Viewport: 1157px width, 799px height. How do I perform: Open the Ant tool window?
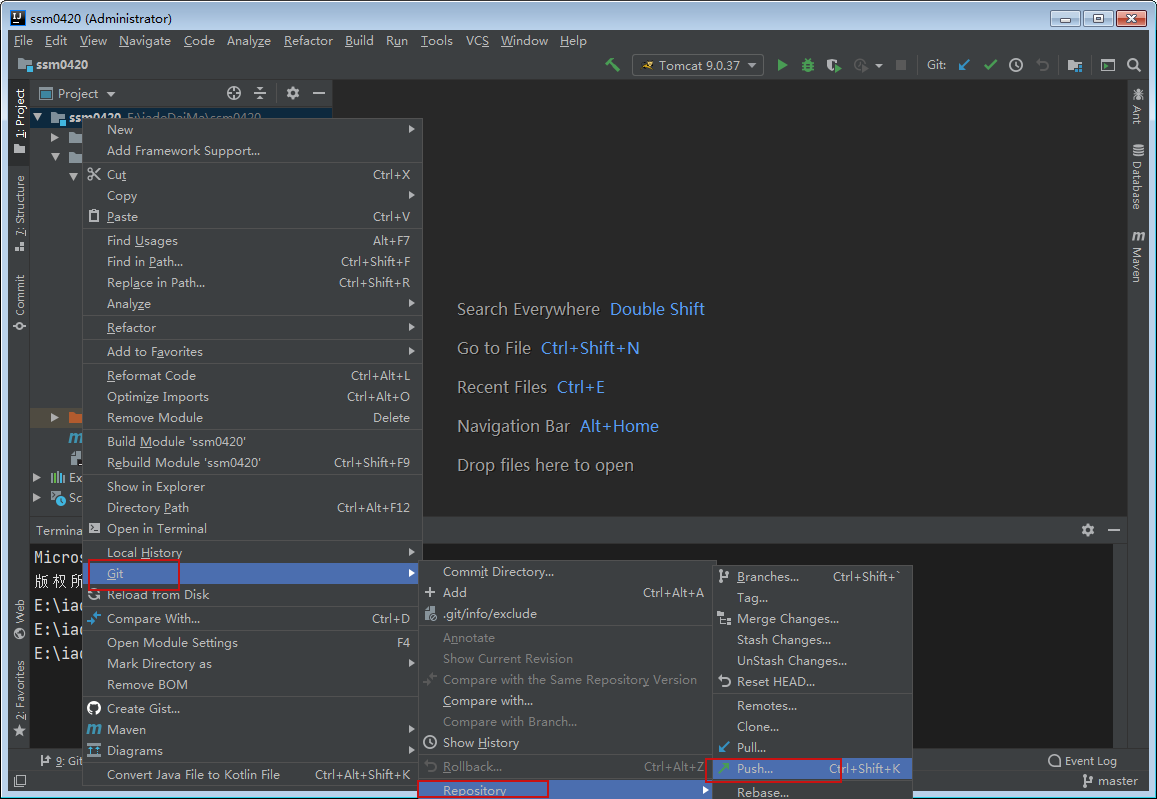[x=1137, y=106]
